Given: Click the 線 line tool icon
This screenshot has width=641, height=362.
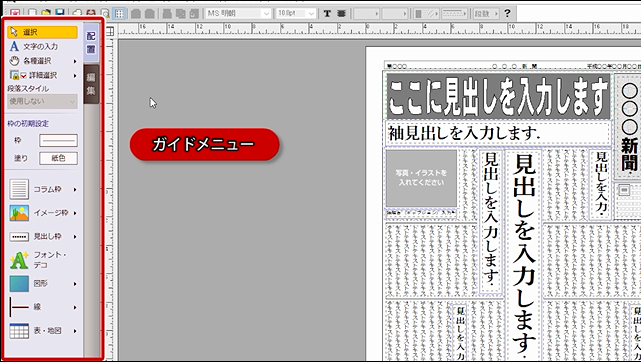Looking at the screenshot, I should point(19,307).
